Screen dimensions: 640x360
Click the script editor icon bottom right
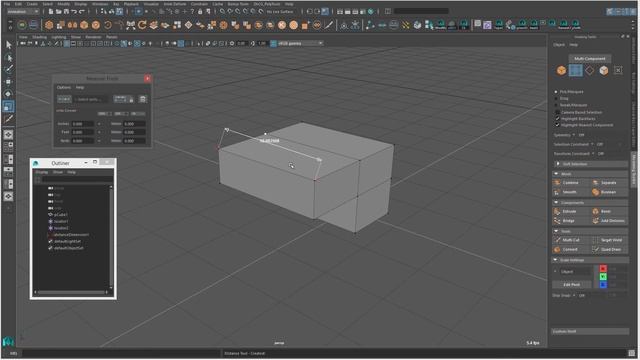tap(632, 353)
